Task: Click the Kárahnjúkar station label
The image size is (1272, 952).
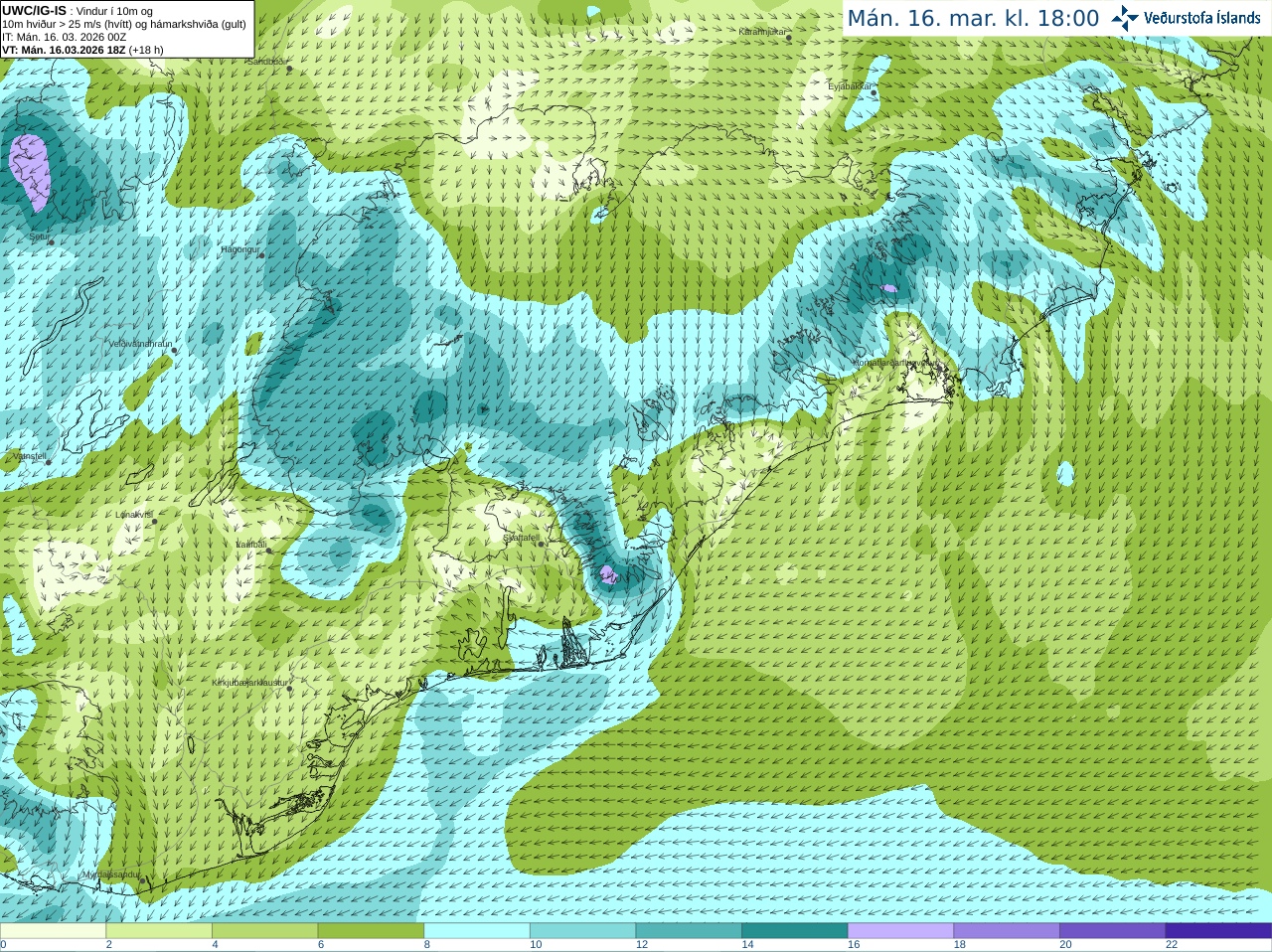Action: [x=763, y=32]
